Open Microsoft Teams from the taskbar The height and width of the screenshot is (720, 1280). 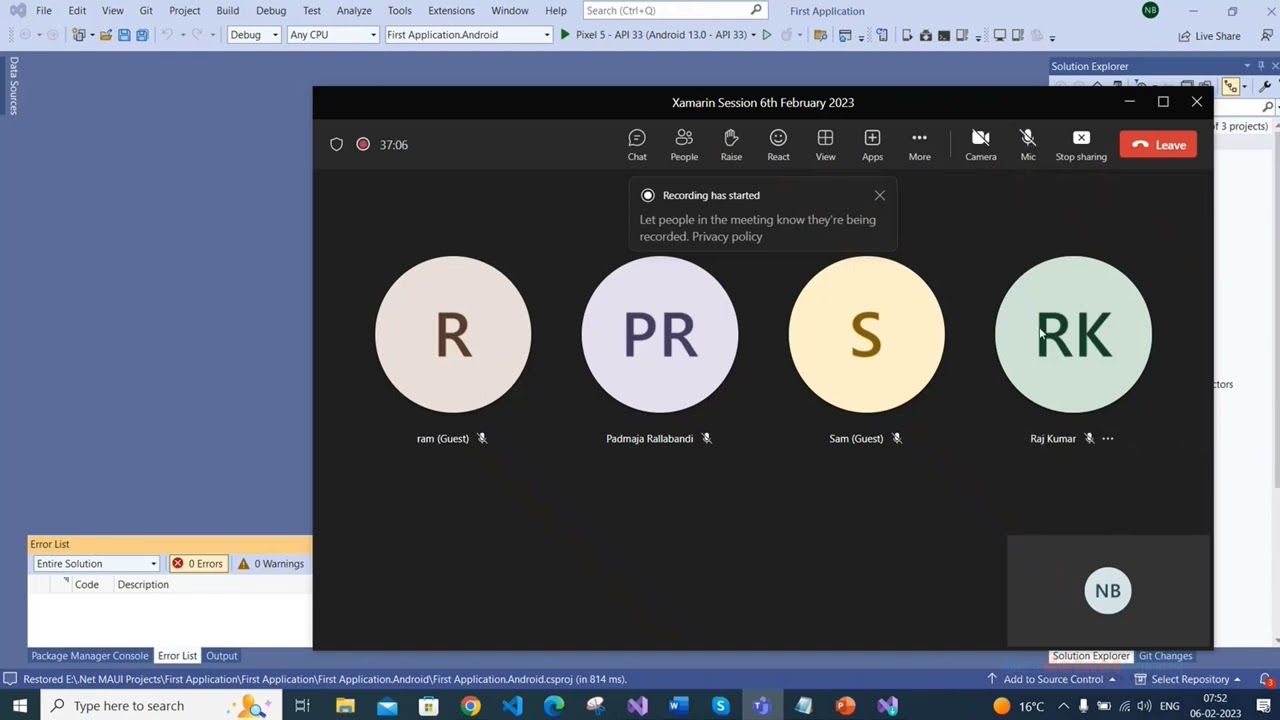point(762,706)
